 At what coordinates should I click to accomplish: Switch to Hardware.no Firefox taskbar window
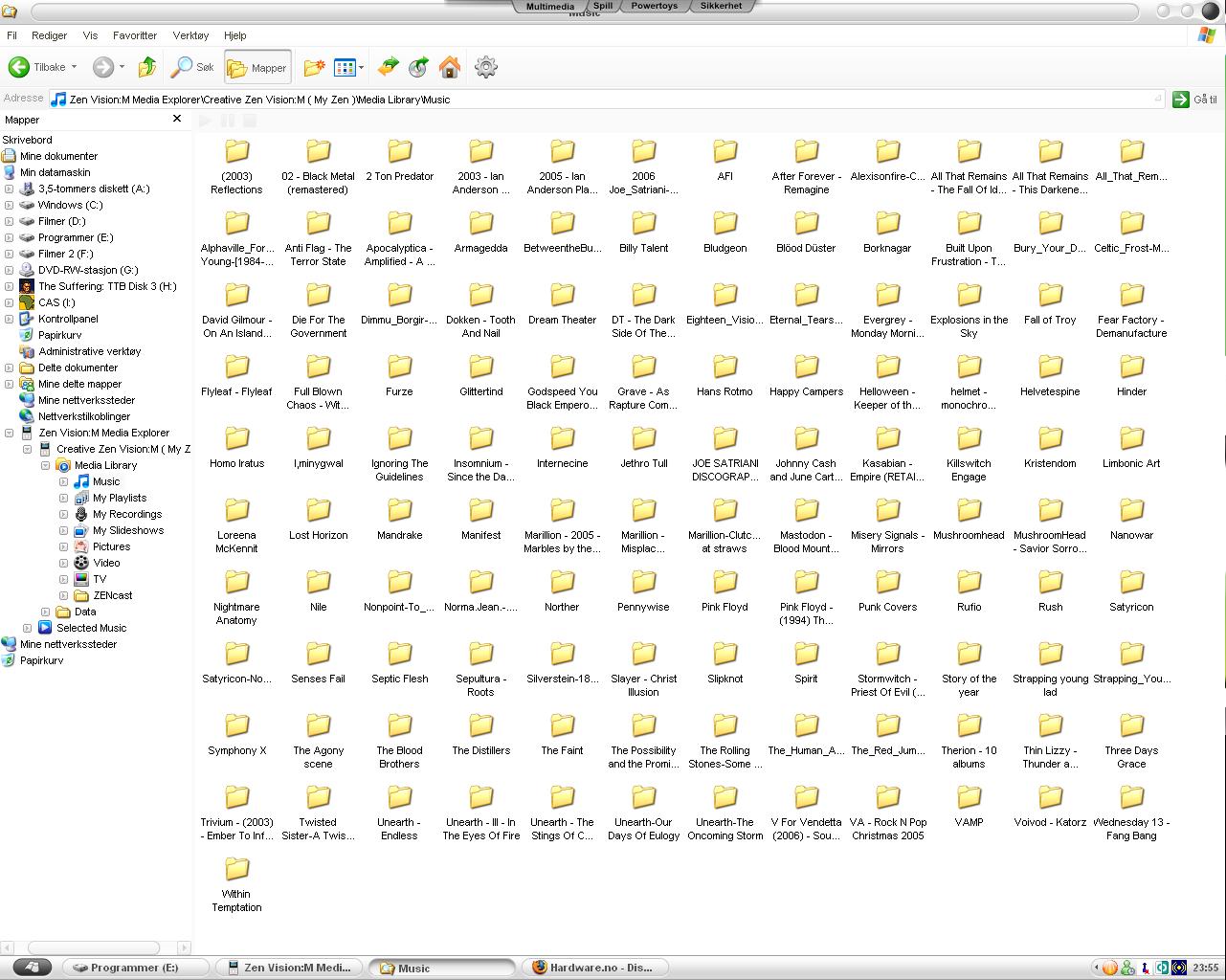(595, 968)
